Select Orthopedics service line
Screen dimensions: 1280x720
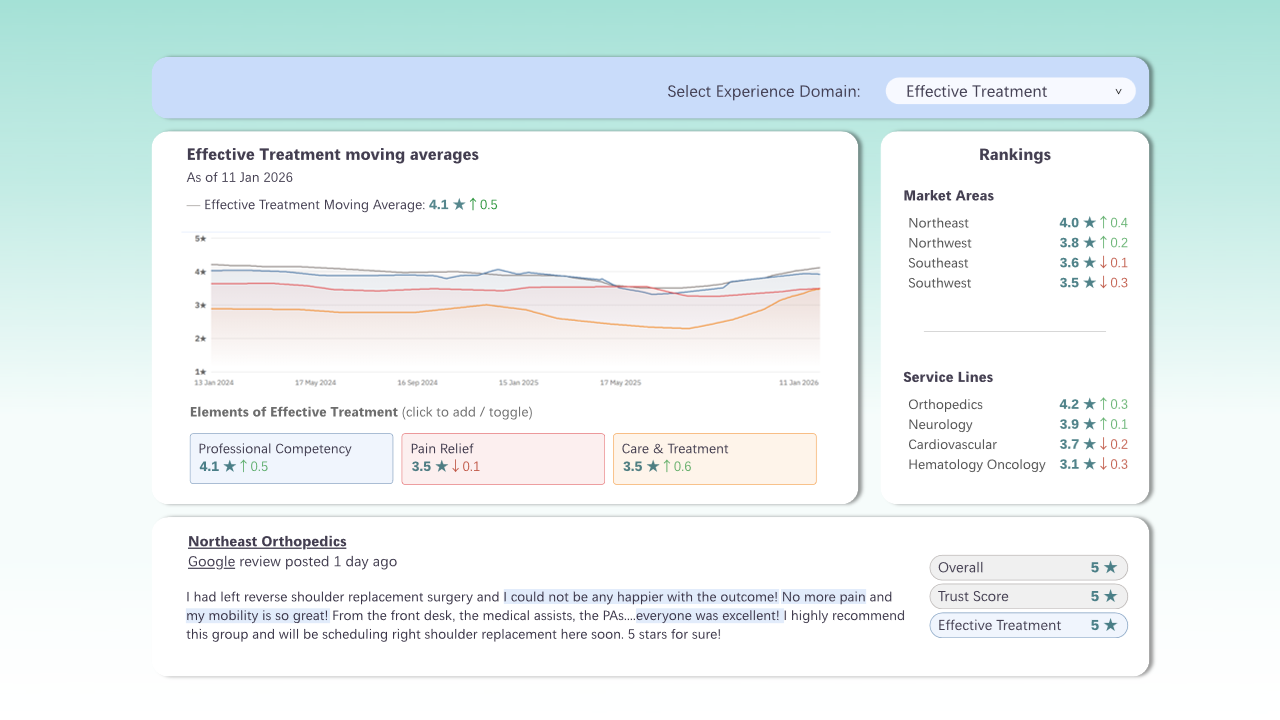(945, 404)
